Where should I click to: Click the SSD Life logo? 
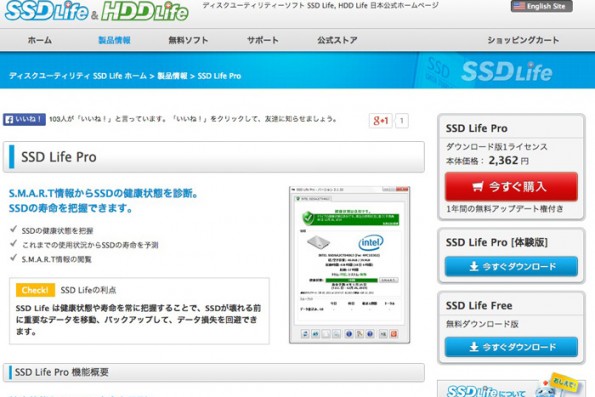(x=46, y=10)
